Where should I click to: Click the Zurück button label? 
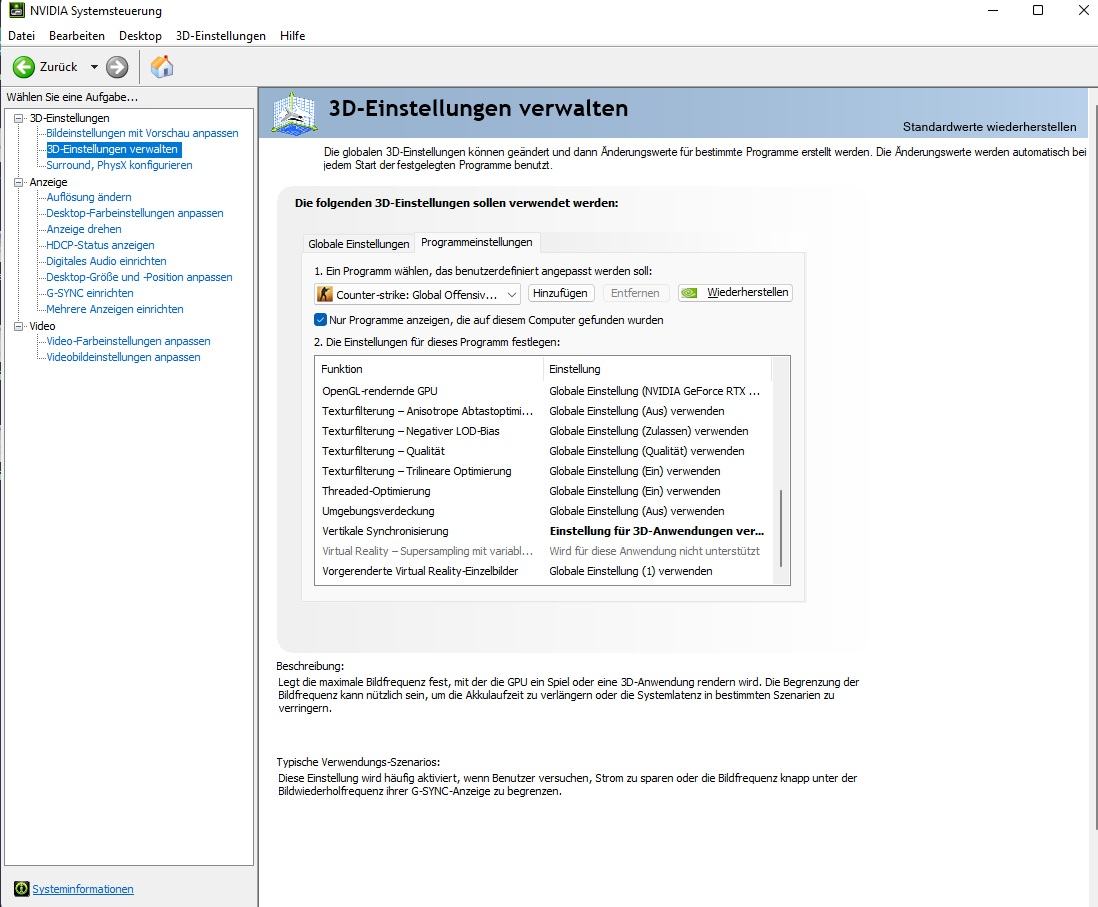[x=59, y=67]
